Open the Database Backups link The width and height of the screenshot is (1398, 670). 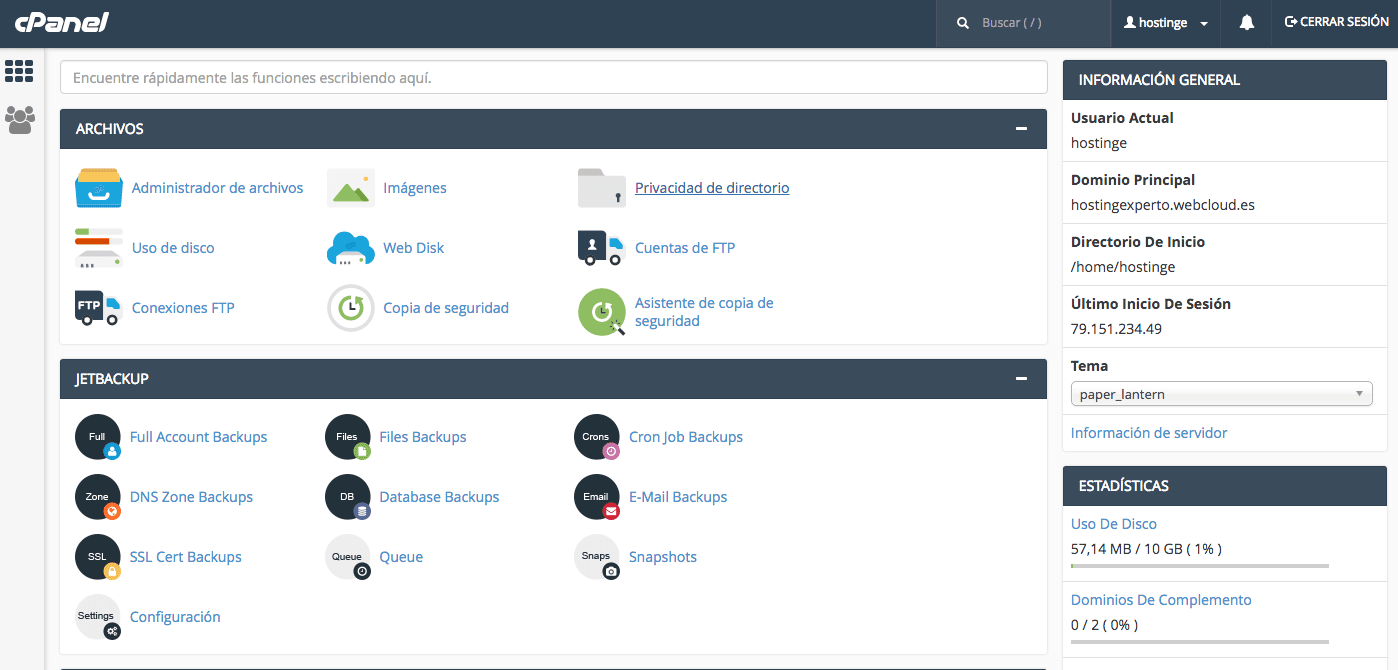point(439,497)
